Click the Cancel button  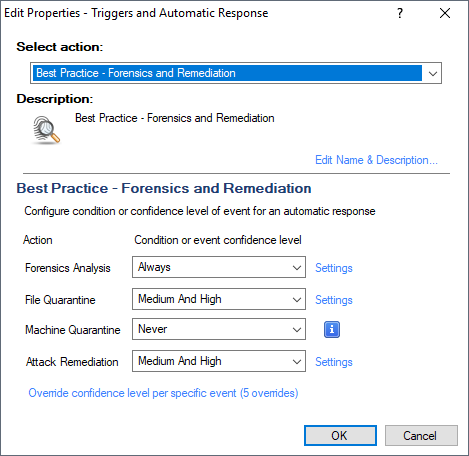tap(421, 435)
